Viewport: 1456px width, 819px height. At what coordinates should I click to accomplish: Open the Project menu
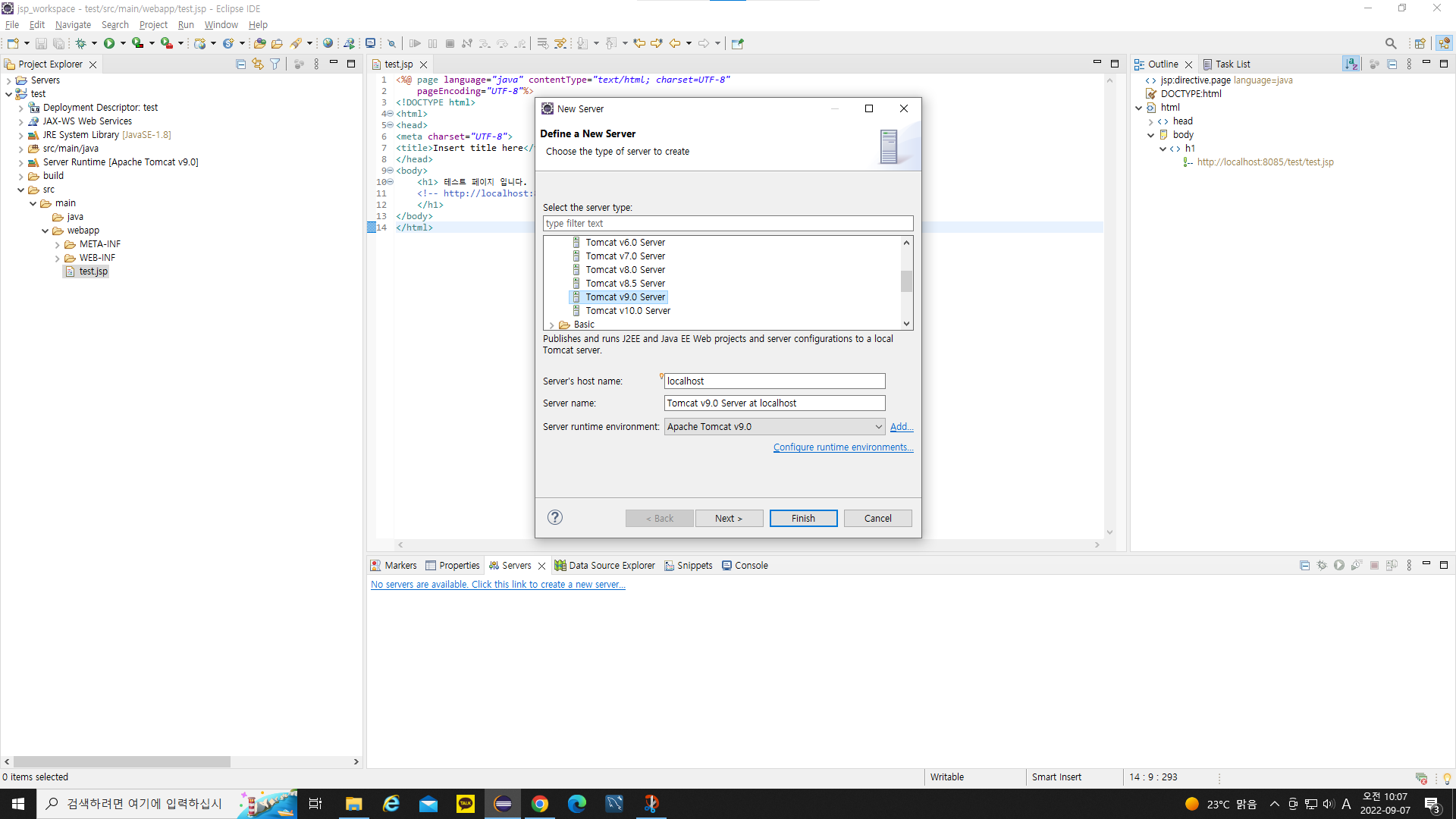point(153,25)
